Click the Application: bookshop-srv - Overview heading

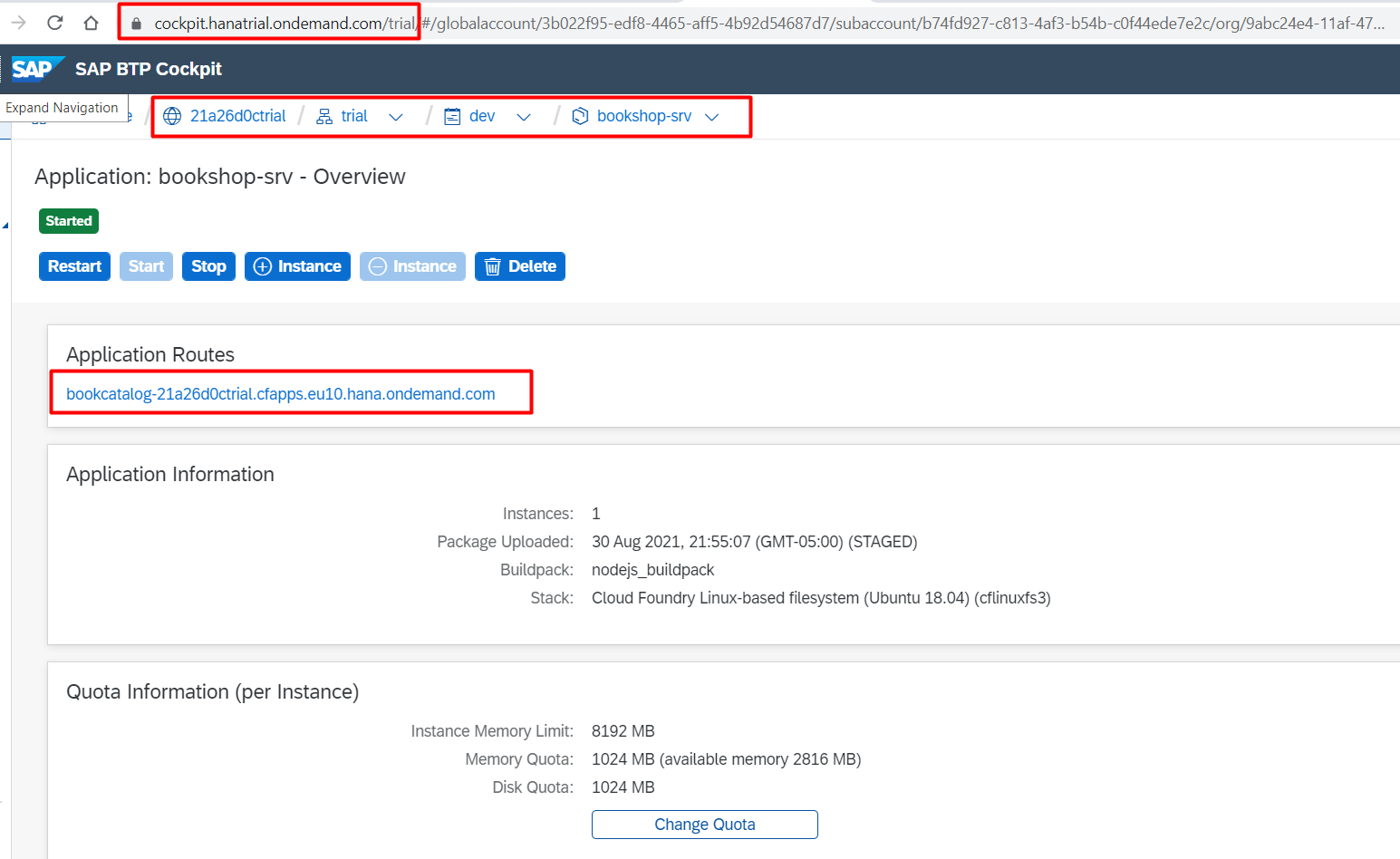coord(220,177)
